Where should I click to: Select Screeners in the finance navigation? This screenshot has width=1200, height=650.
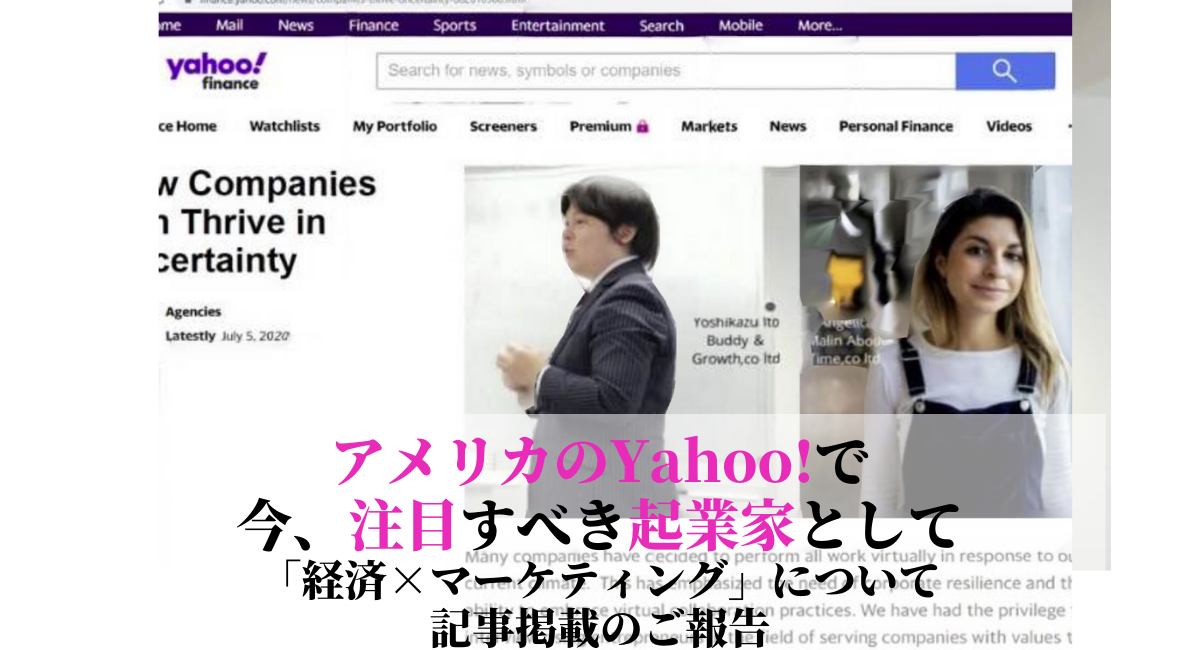pyautogui.click(x=504, y=126)
